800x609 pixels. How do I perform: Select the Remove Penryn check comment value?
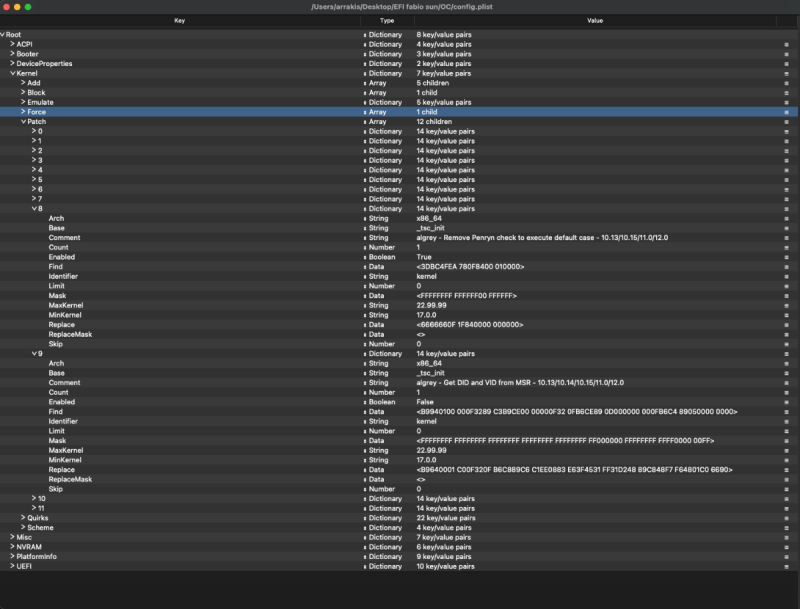[542, 238]
